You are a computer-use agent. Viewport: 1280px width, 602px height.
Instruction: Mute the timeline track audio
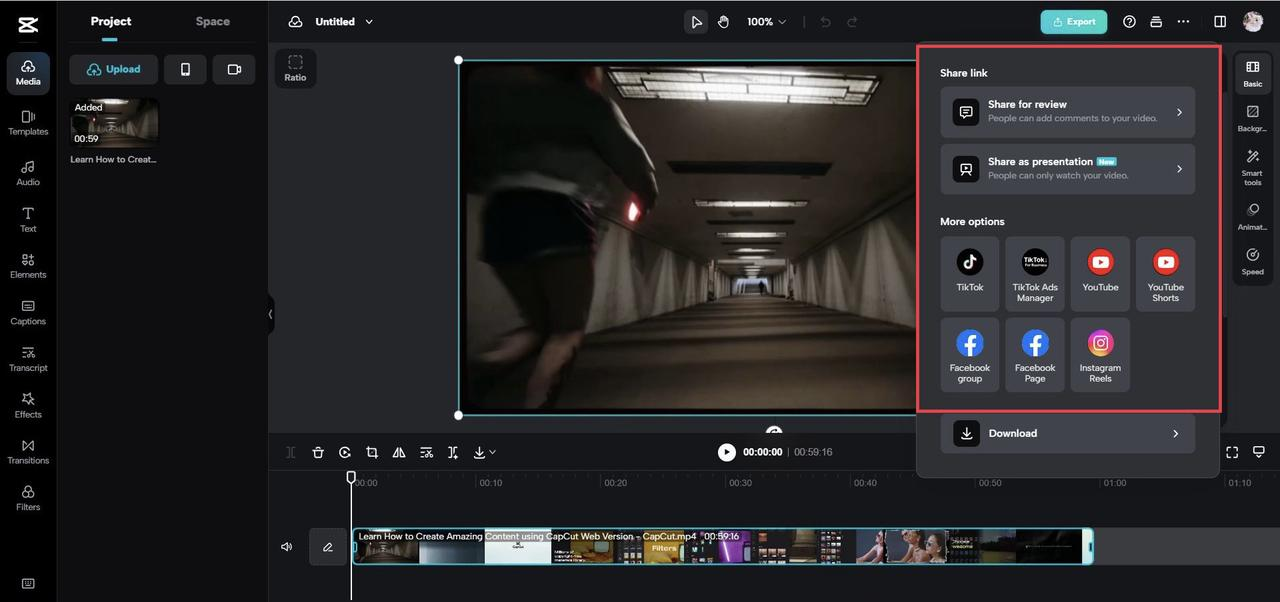pos(286,547)
